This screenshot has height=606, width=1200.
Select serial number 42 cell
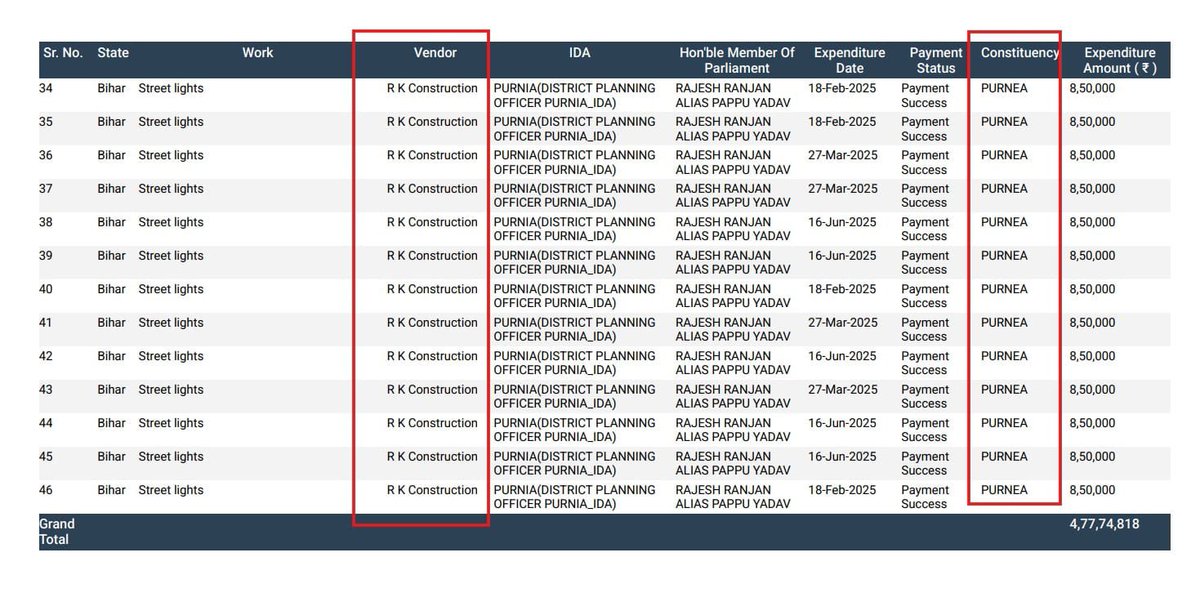point(46,356)
